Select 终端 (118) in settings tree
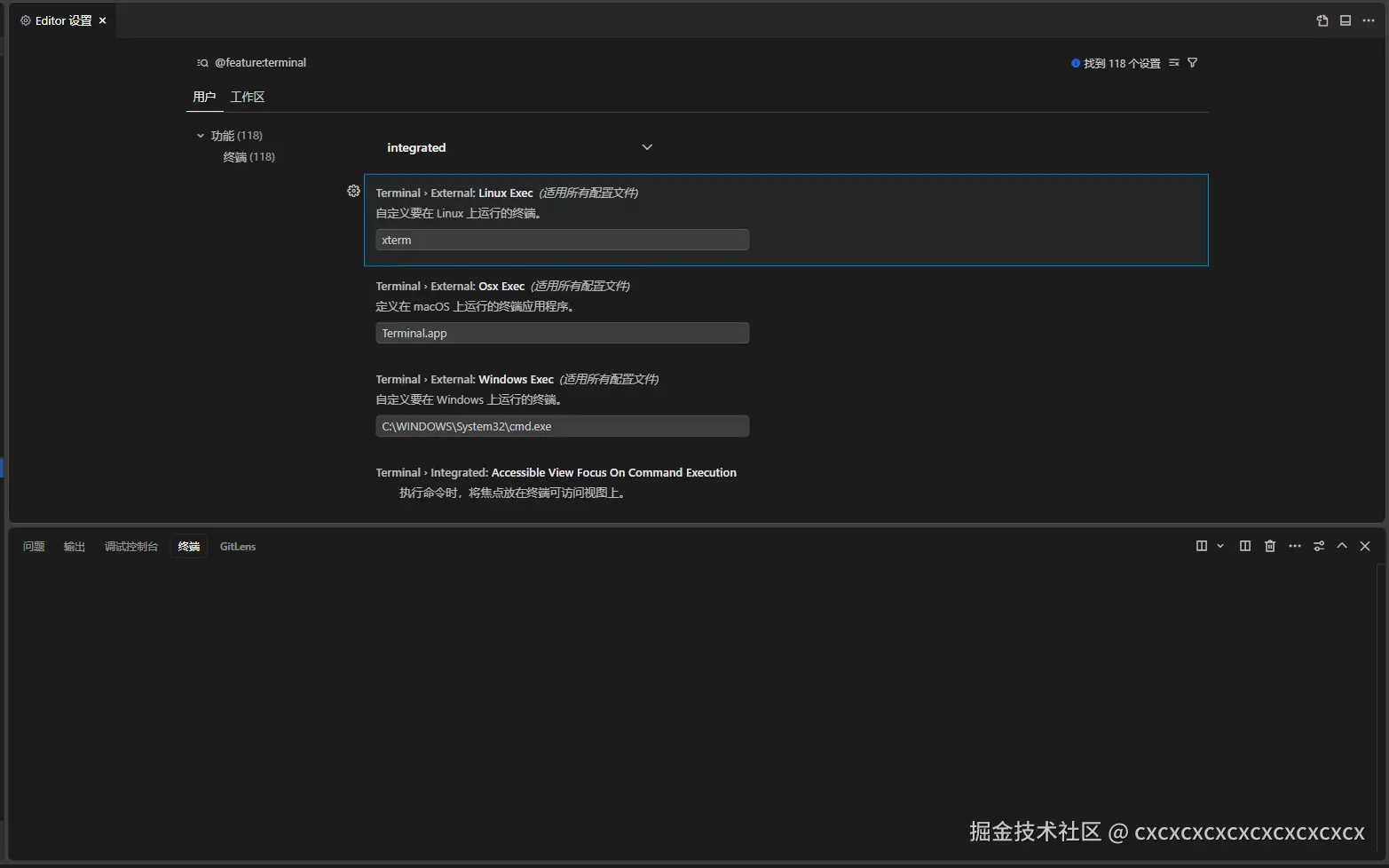The image size is (1389, 868). [x=249, y=157]
